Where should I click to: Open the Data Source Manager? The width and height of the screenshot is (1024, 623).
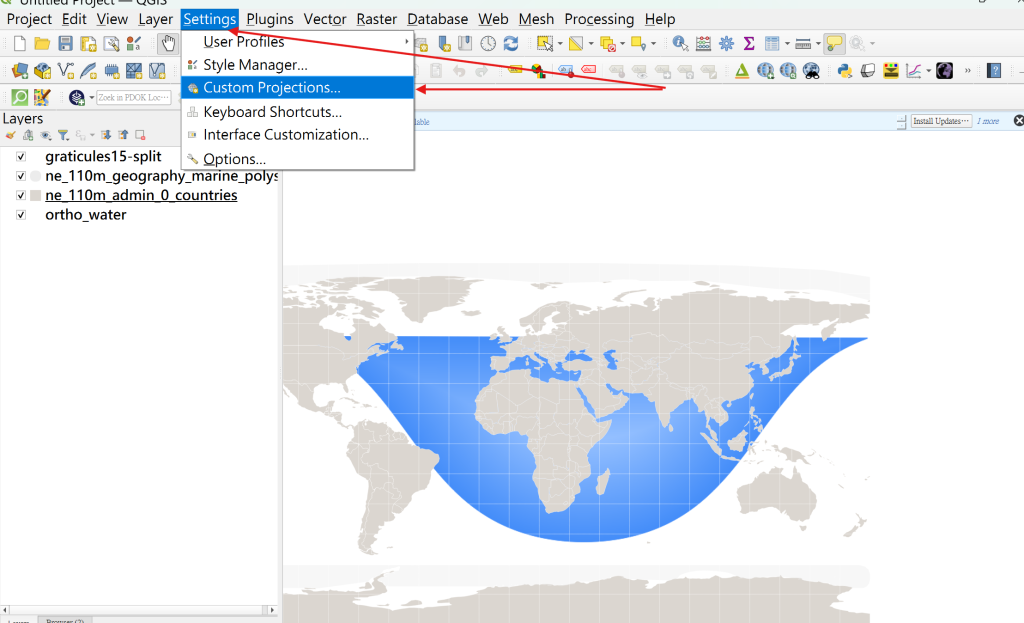coord(20,71)
